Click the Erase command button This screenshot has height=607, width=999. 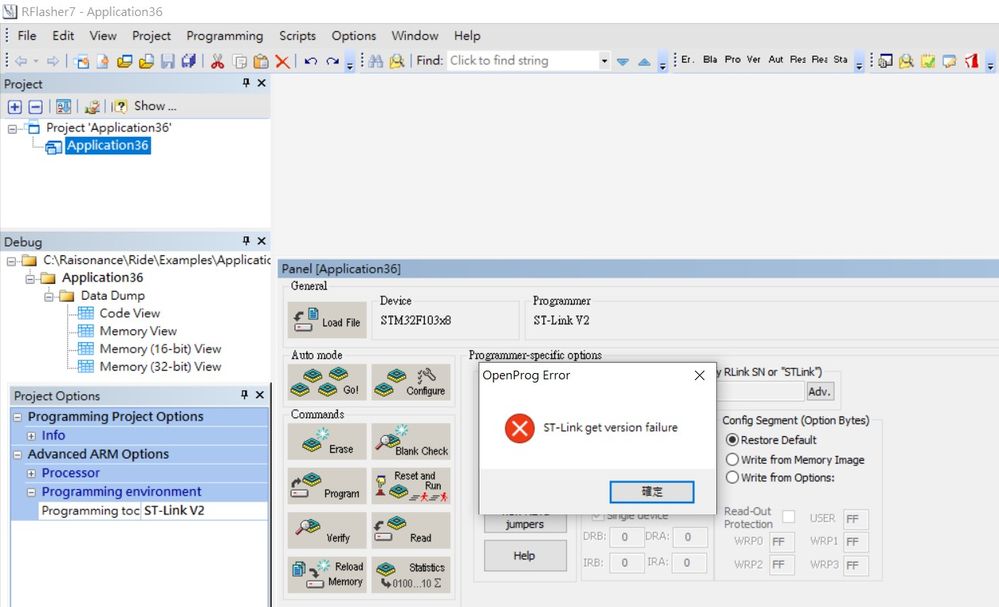tap(327, 441)
